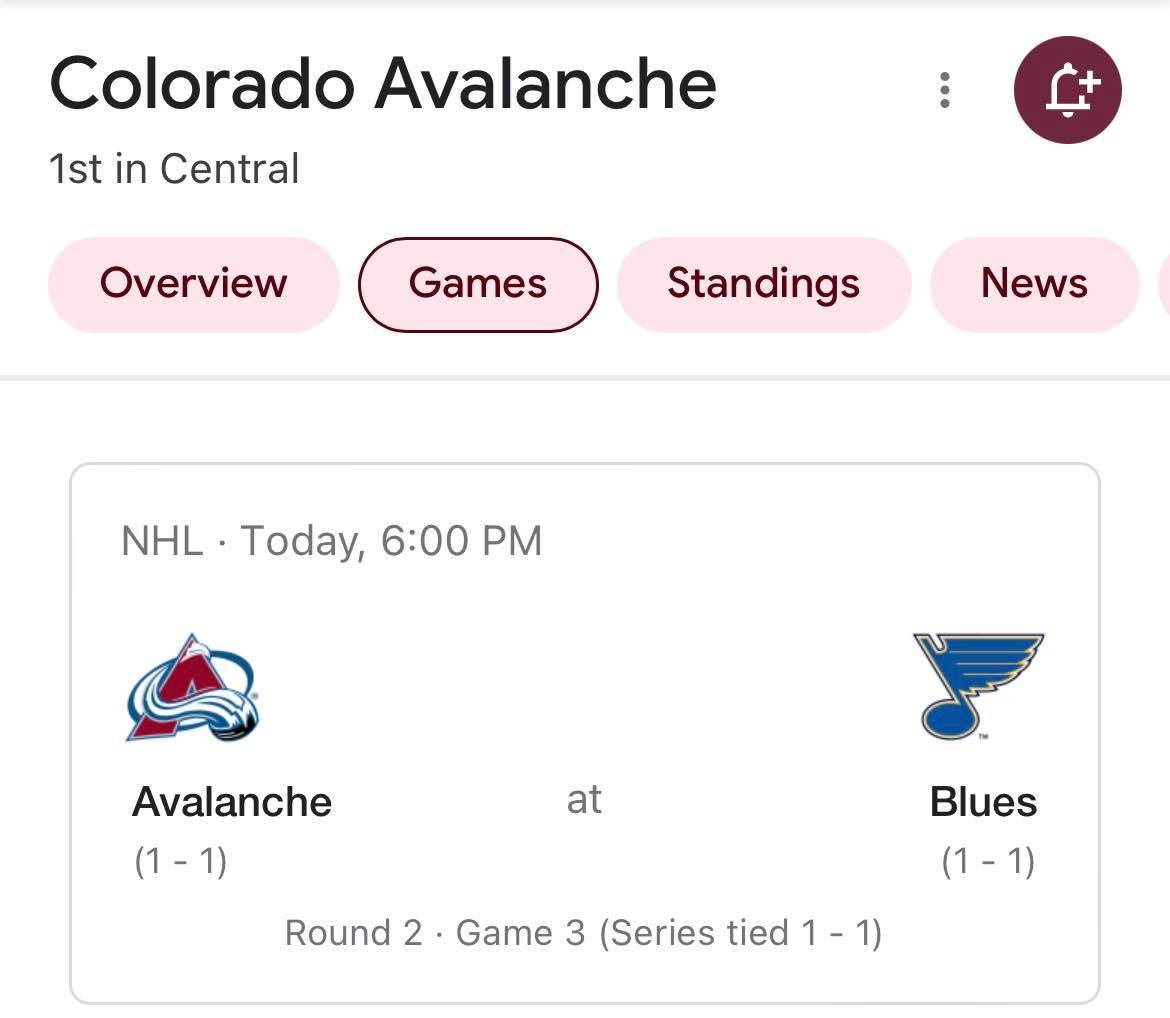
Task: Select the Avalanche team name in game card
Action: click(232, 802)
